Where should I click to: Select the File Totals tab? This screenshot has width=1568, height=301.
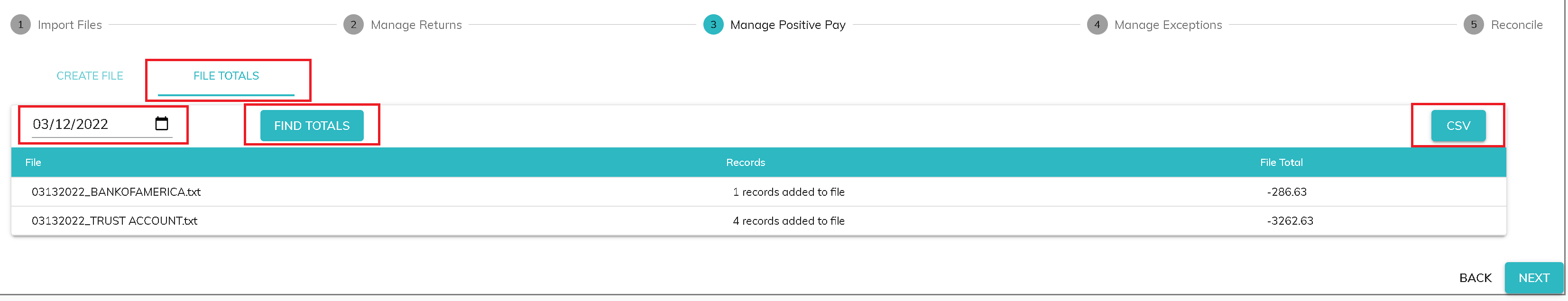[x=226, y=76]
